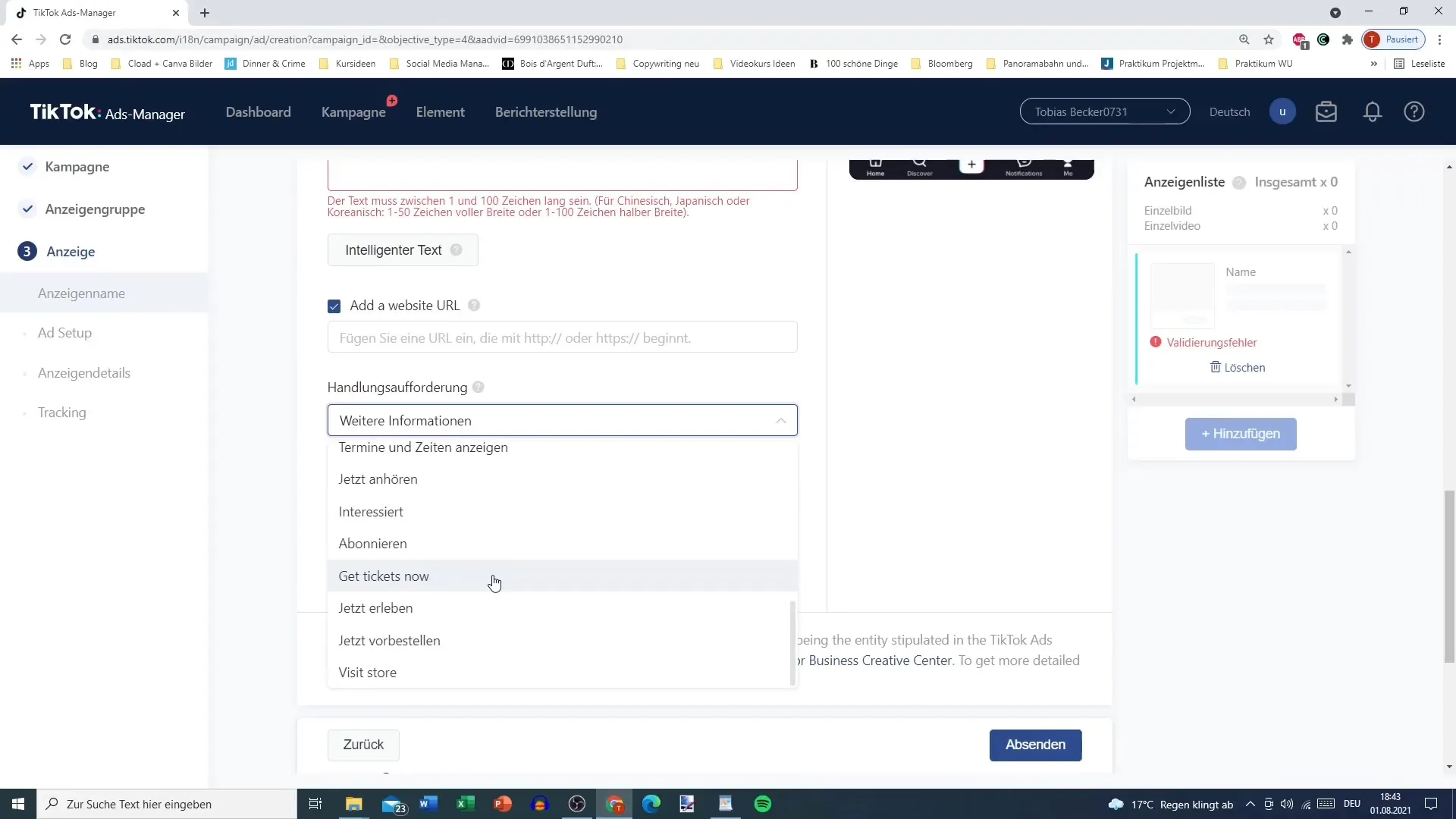Viewport: 1456px width, 819px height.
Task: Click the website URL input field
Action: pos(562,337)
